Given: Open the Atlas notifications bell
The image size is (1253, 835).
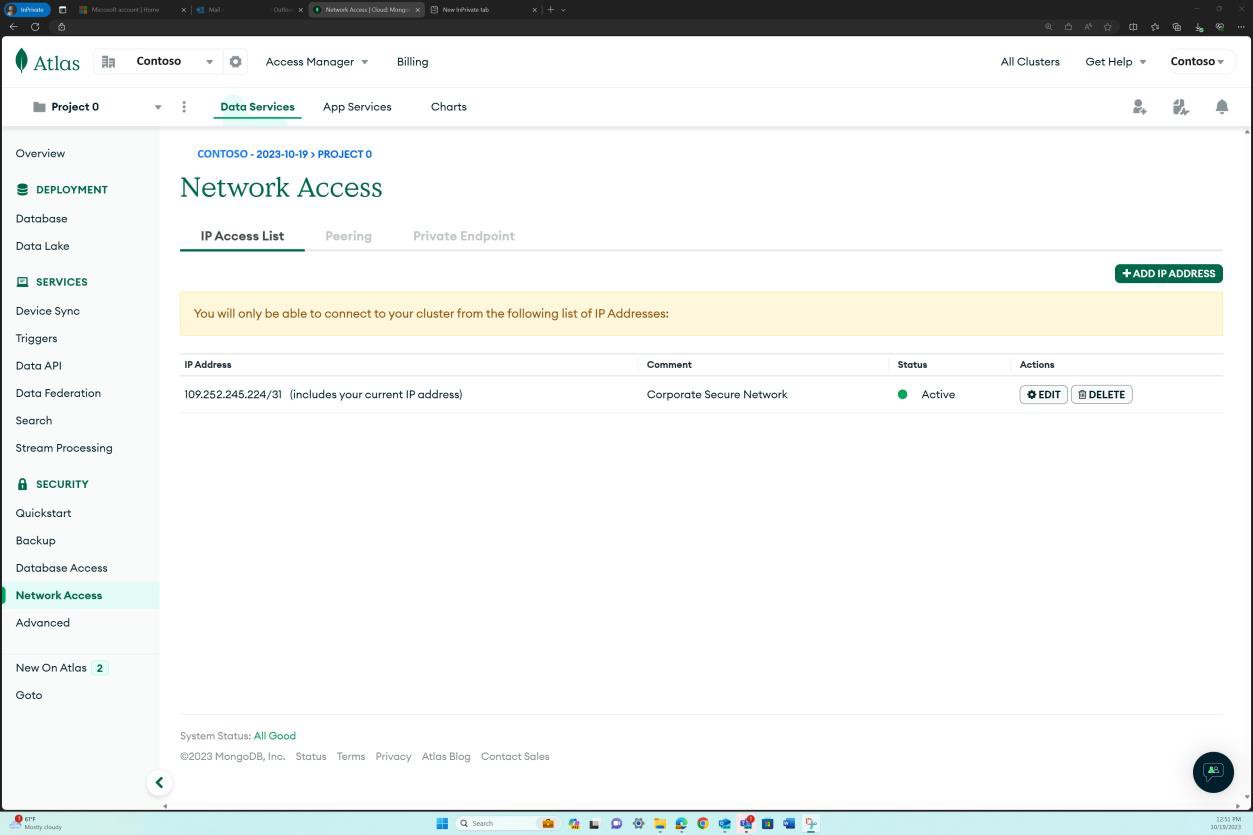Looking at the screenshot, I should [x=1221, y=106].
